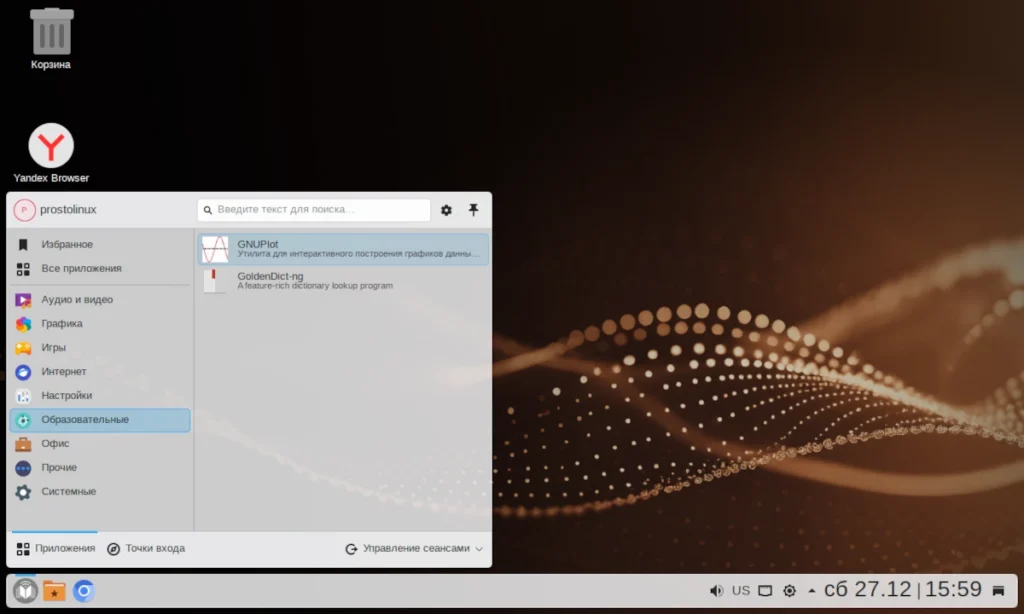Switch keyboard layout via US indicator
Screen dimensions: 1024x614
[x=741, y=590]
